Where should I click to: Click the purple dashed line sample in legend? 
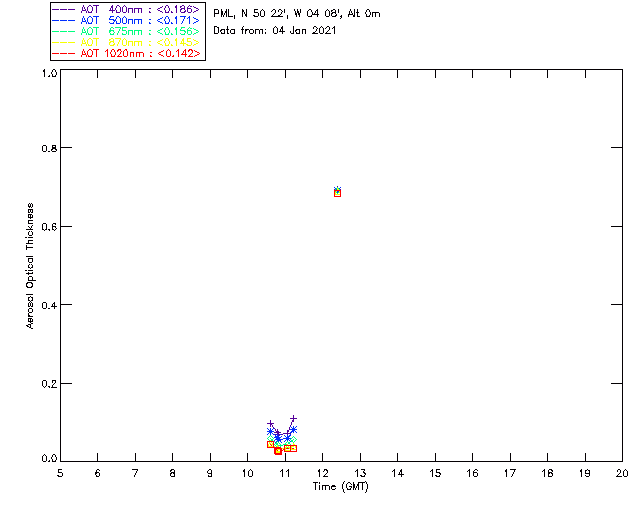click(64, 9)
